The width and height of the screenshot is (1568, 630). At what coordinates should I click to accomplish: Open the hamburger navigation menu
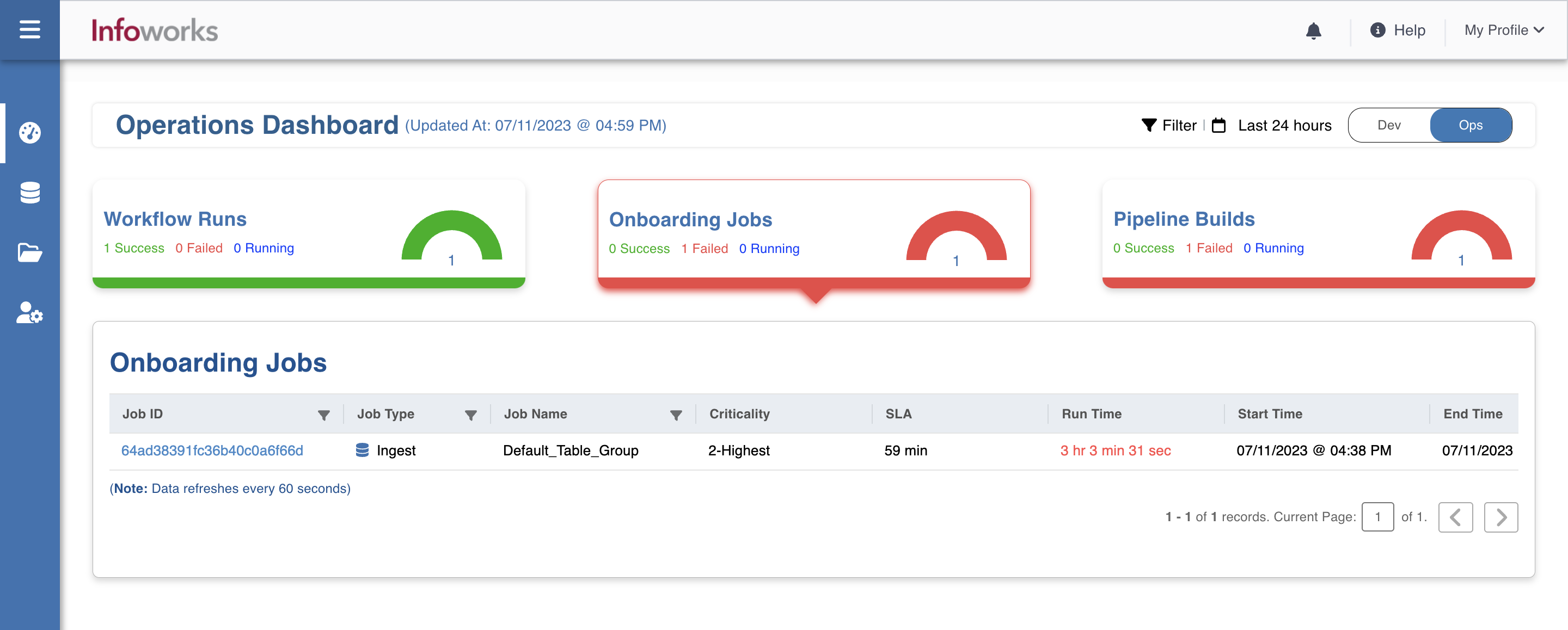(x=30, y=29)
